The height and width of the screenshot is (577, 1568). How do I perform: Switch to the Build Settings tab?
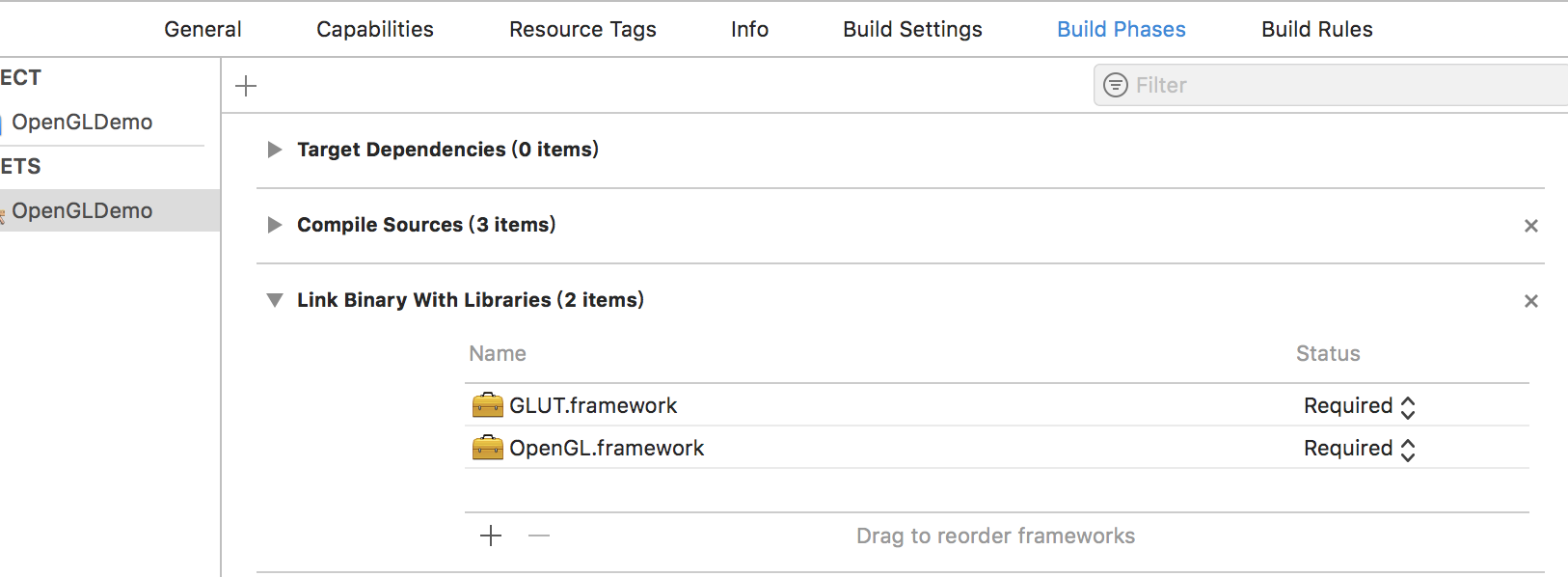click(912, 29)
